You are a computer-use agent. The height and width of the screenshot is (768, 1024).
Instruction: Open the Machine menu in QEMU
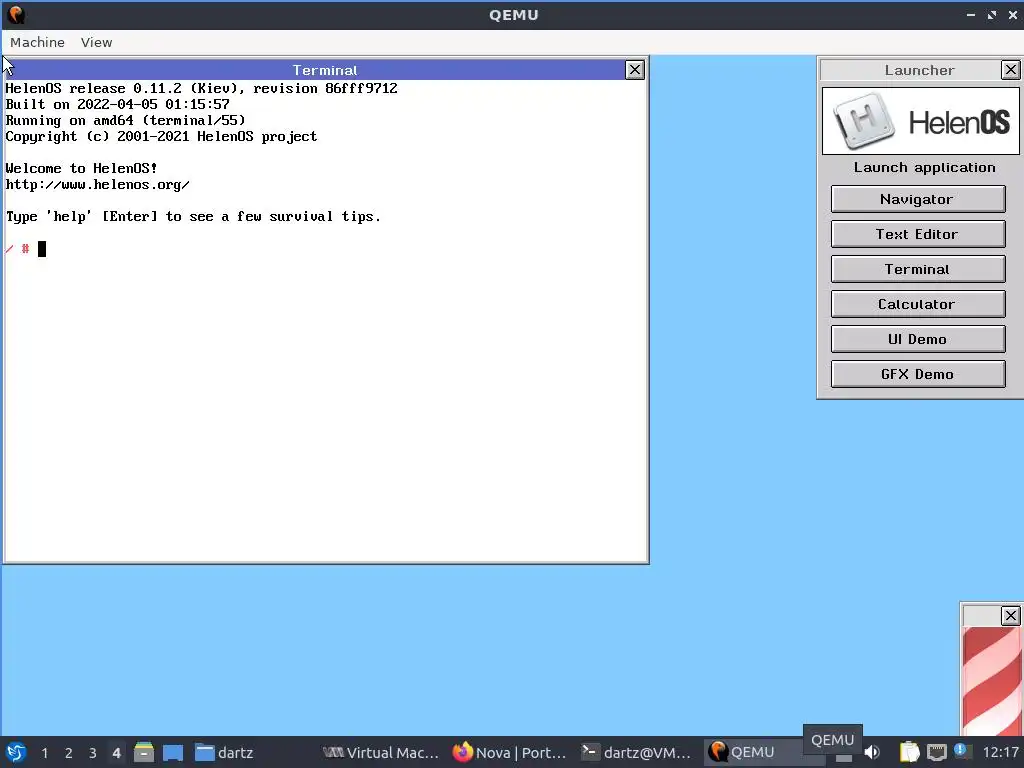(37, 42)
